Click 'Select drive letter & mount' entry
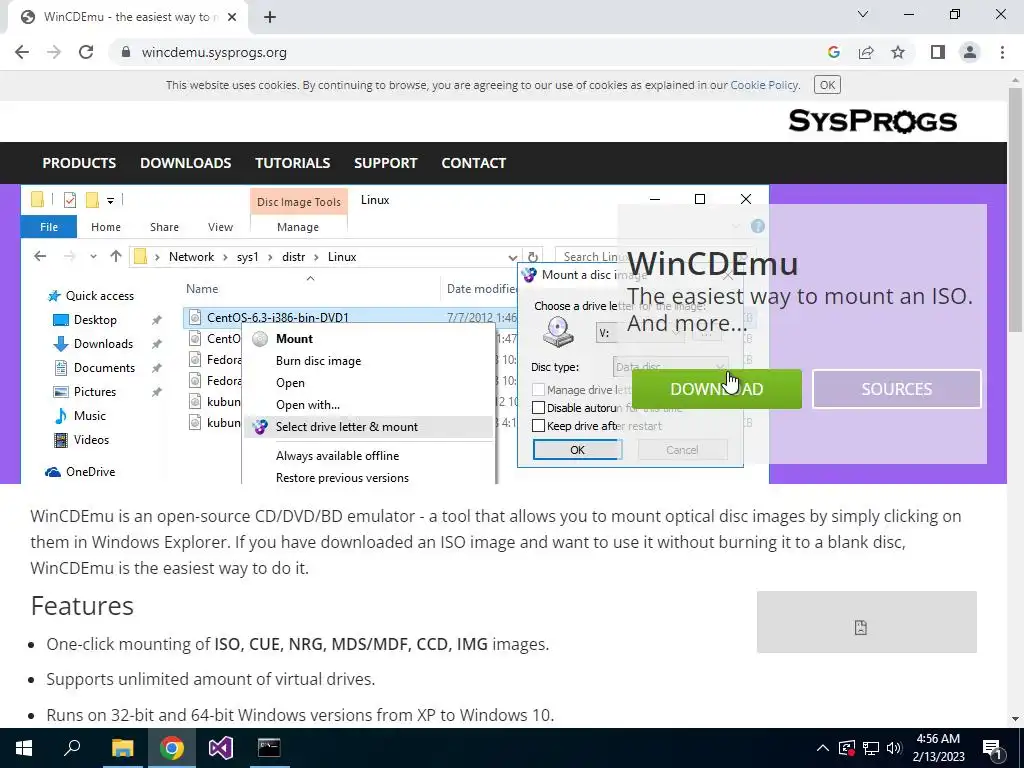1024x768 pixels. 369,427
